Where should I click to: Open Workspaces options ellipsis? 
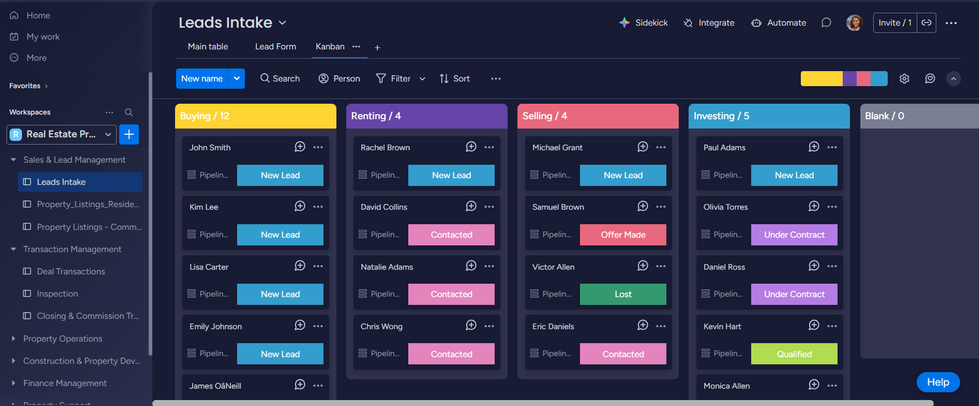109,112
